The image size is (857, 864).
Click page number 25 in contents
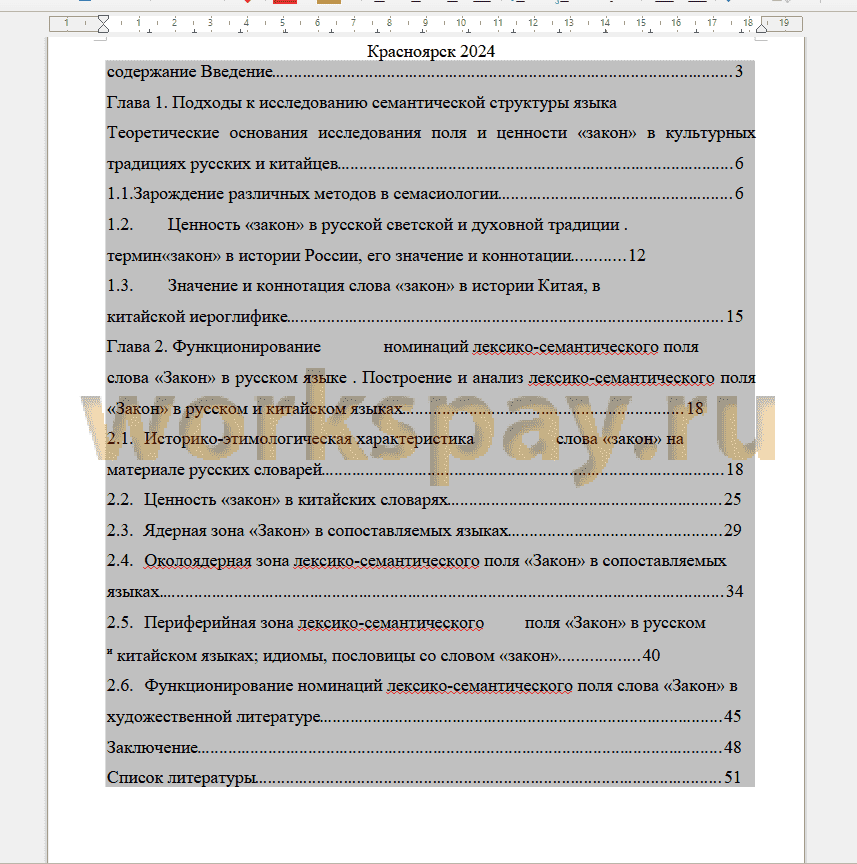(732, 500)
